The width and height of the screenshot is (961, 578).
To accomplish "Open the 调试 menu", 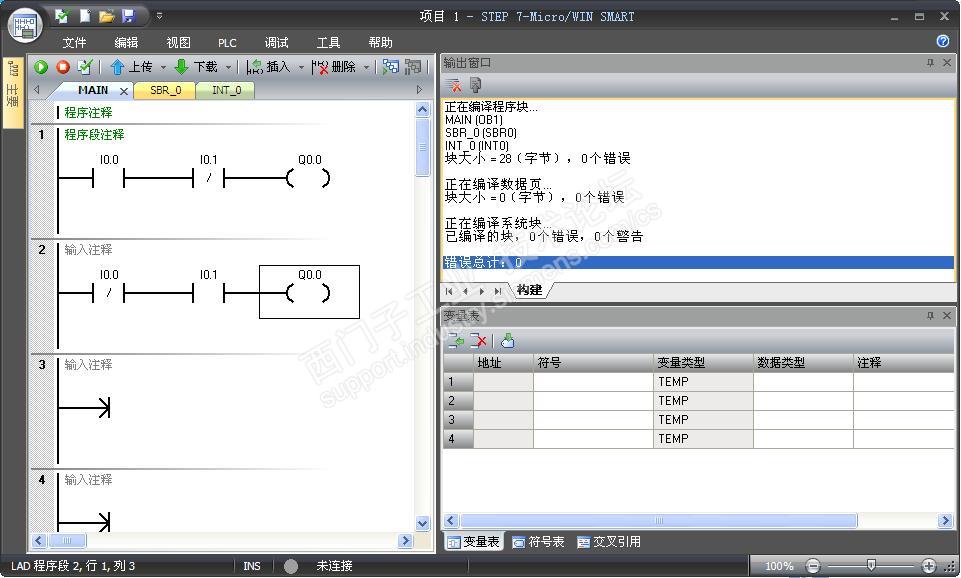I will pos(276,42).
